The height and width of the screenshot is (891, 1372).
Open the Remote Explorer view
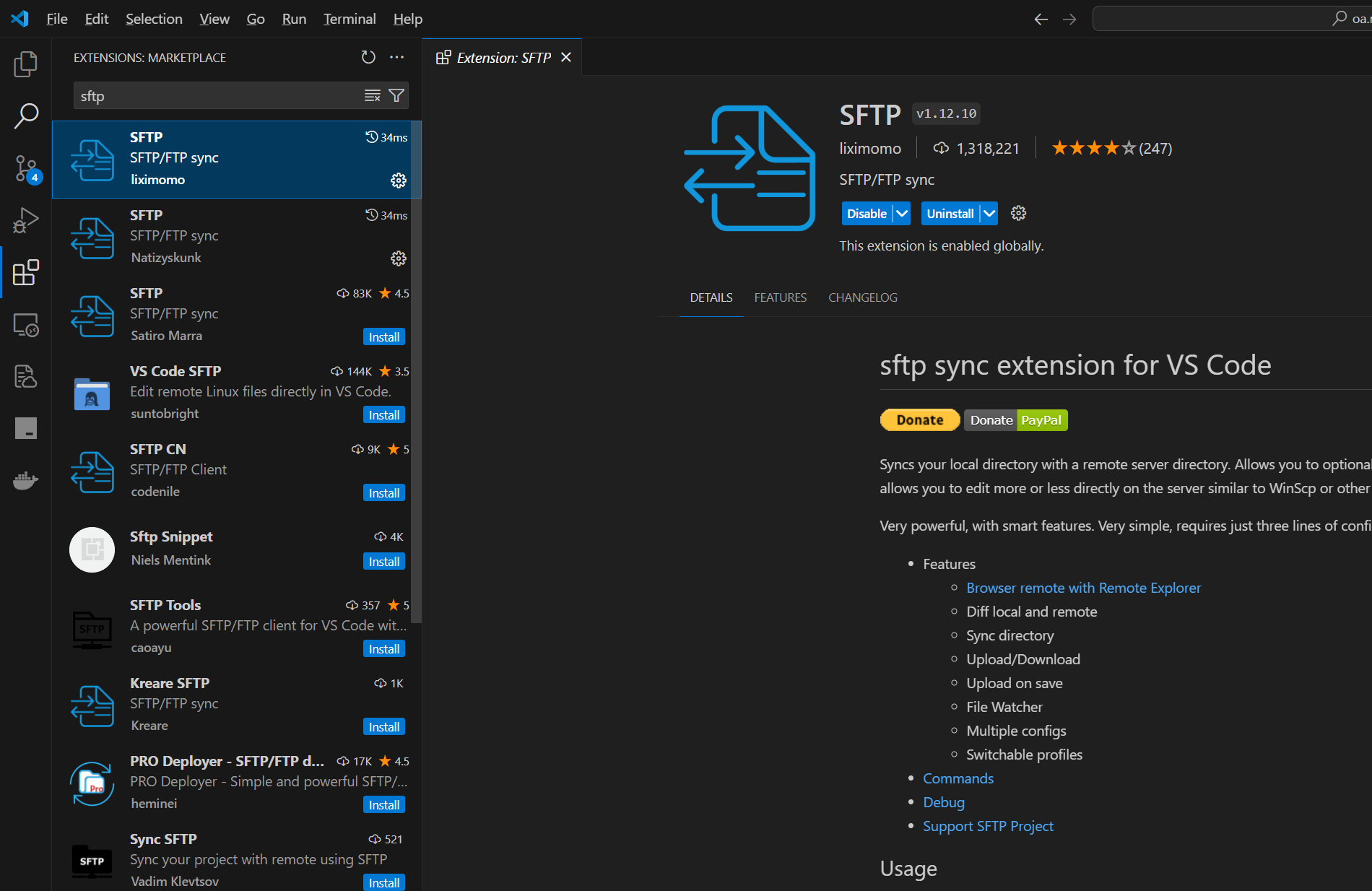coord(26,324)
